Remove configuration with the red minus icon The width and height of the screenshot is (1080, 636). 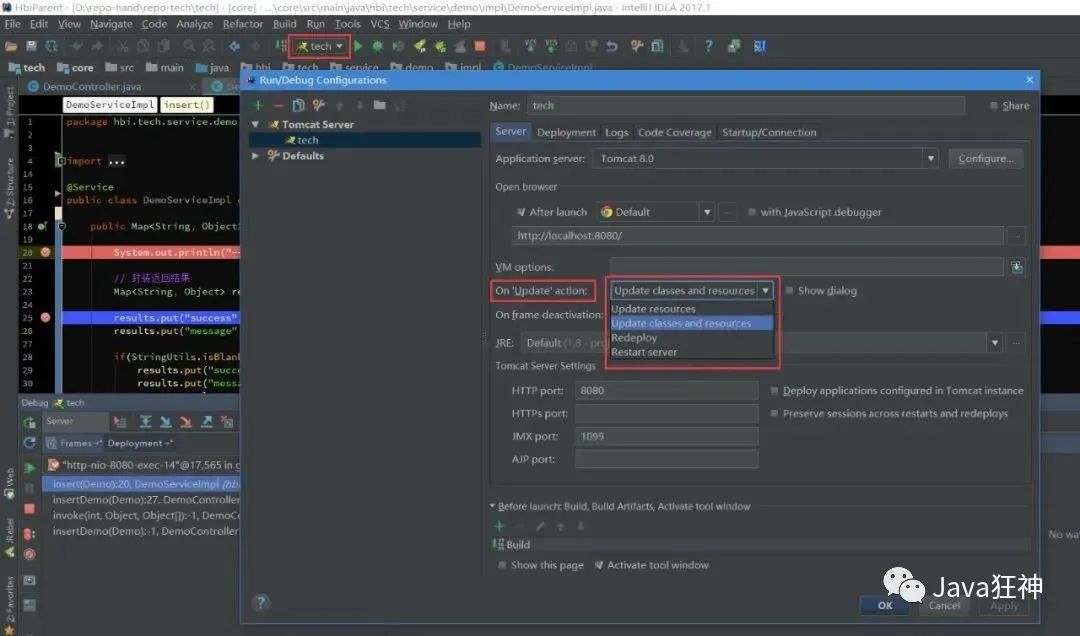(x=278, y=105)
